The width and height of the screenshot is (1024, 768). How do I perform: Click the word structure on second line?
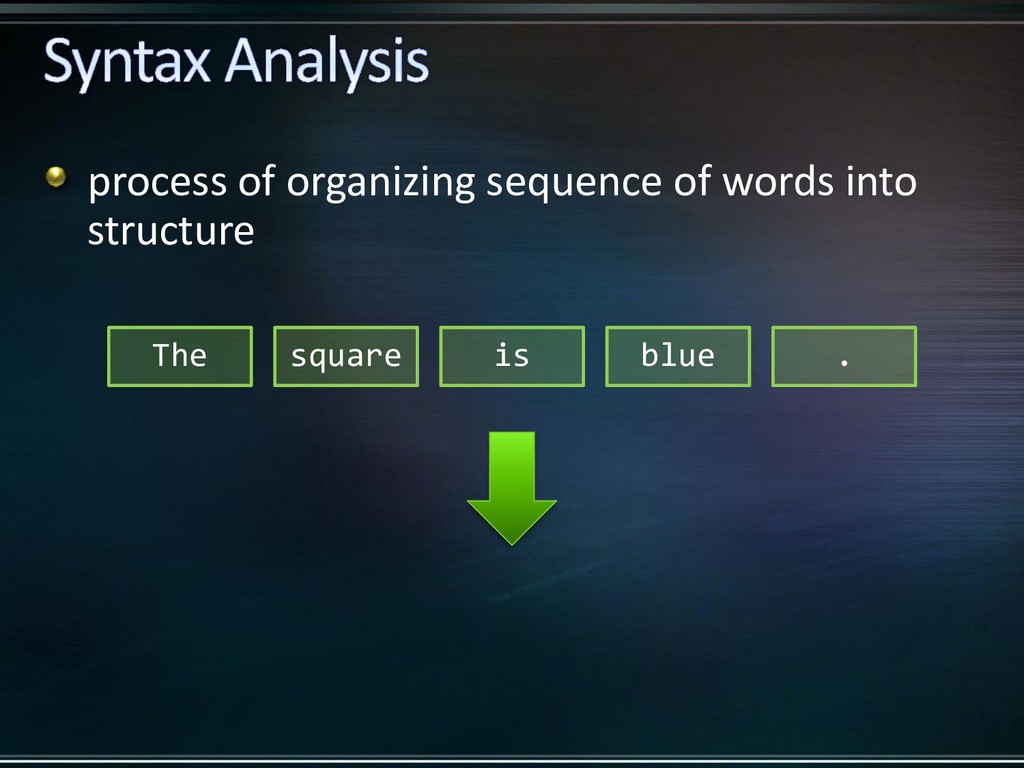171,231
